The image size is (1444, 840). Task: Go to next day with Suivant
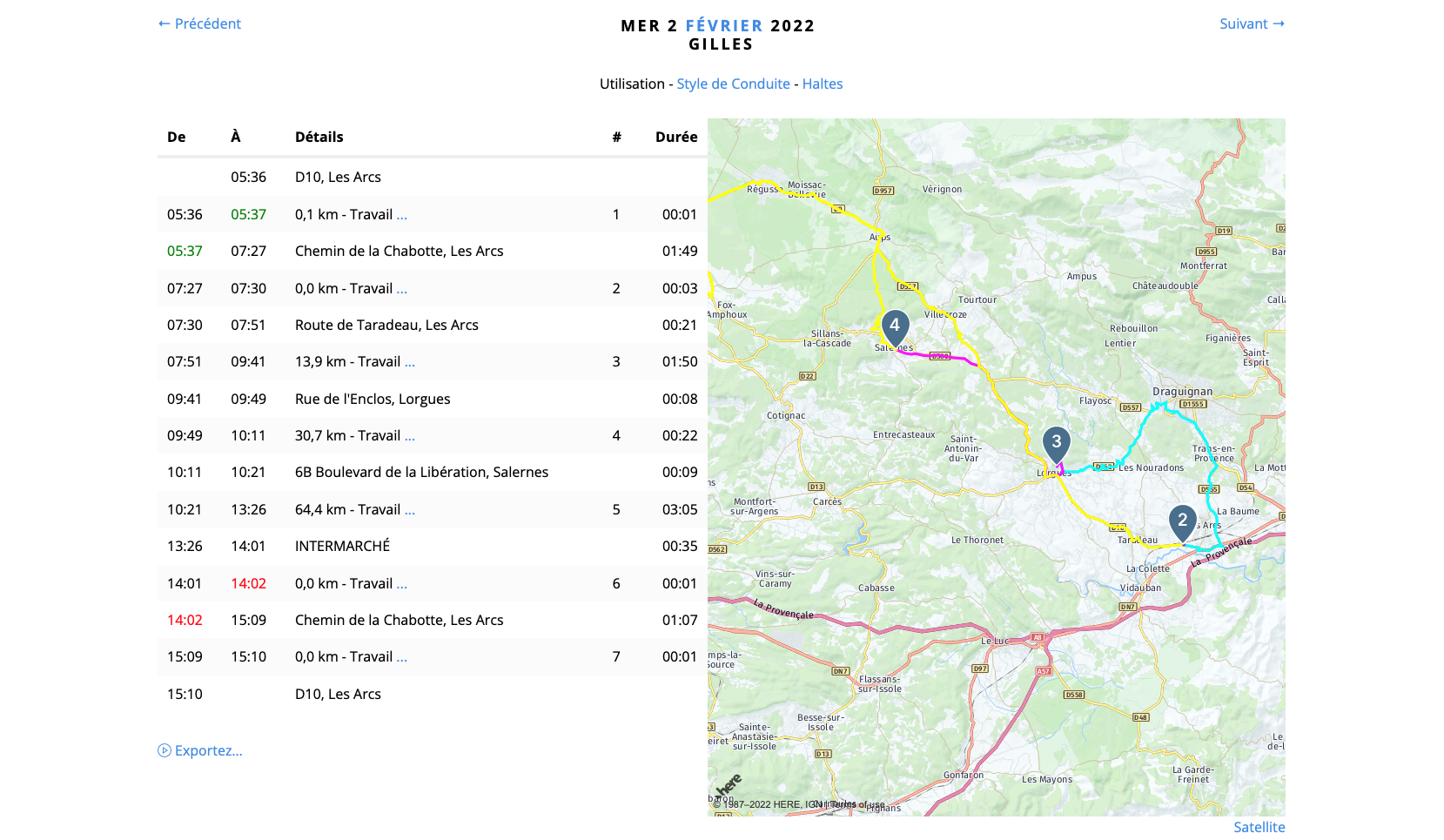point(1251,24)
